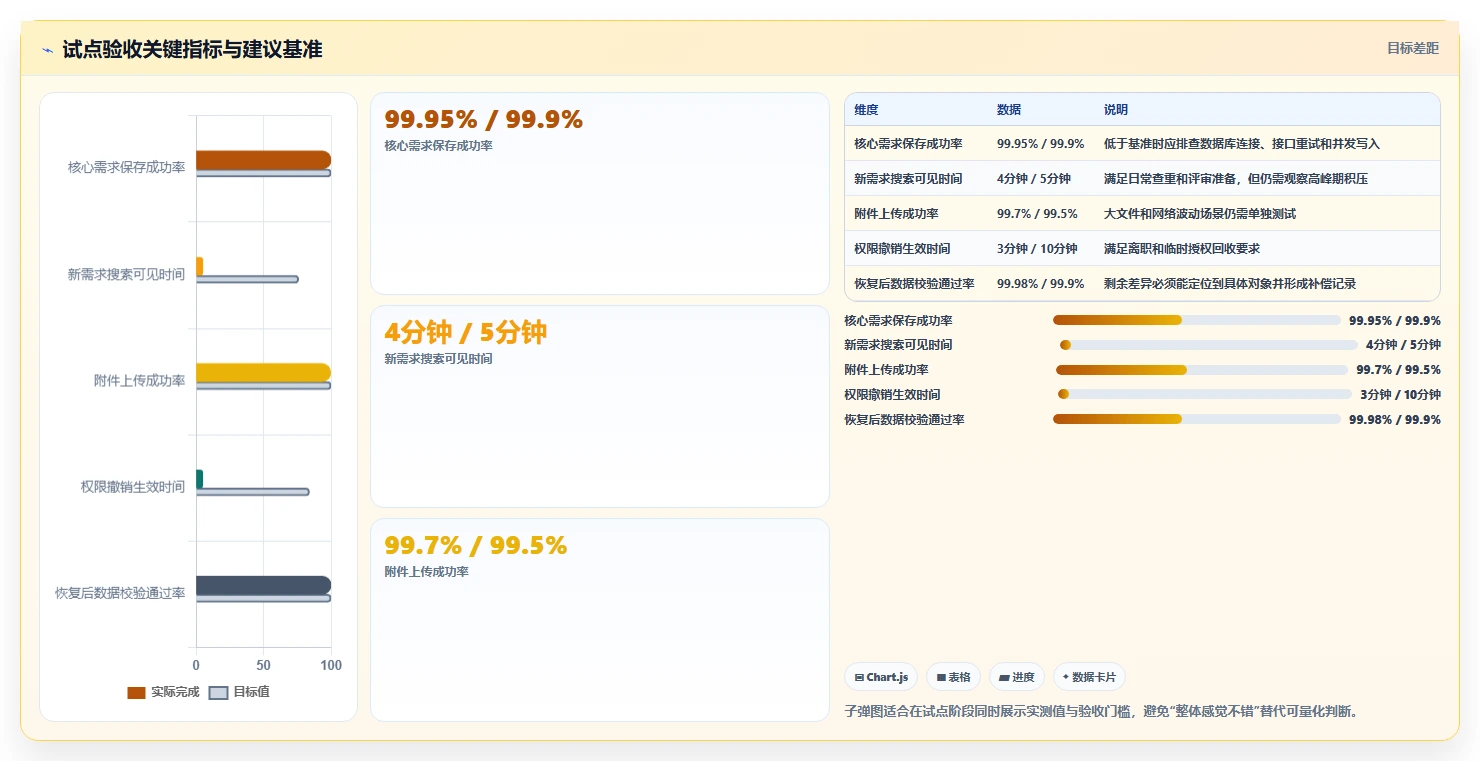The width and height of the screenshot is (1480, 761).
Task: Open the 4分钟 / 5分钟 data card
Action: click(x=600, y=407)
